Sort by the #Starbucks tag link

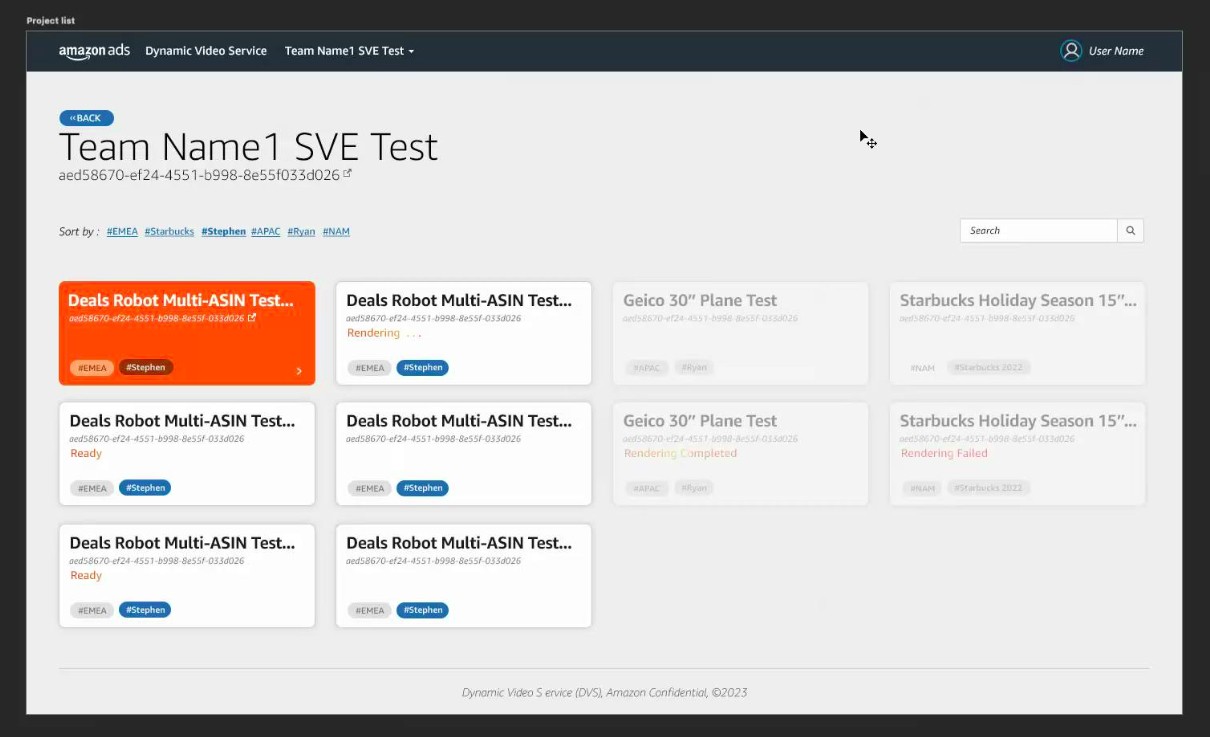coord(169,232)
